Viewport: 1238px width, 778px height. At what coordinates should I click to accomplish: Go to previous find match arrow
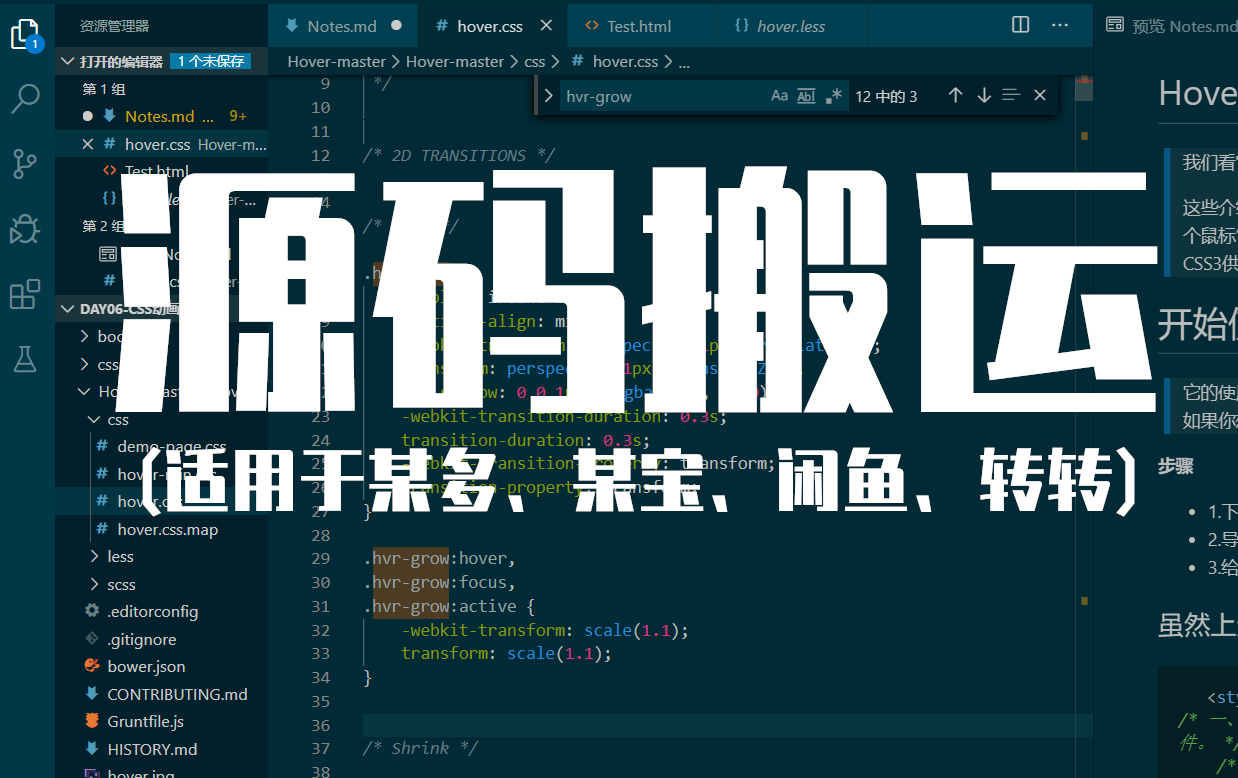pos(955,95)
